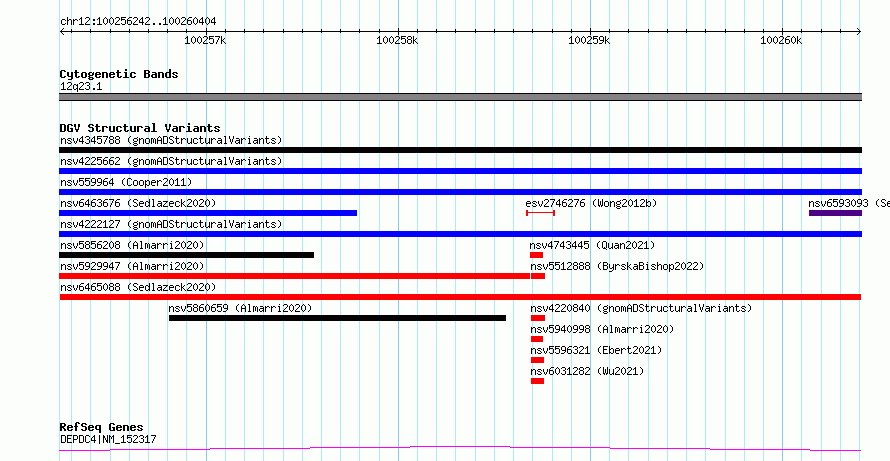
Task: Open the nsv5512888 (ByrskaBishop2022) label
Action: point(617,266)
